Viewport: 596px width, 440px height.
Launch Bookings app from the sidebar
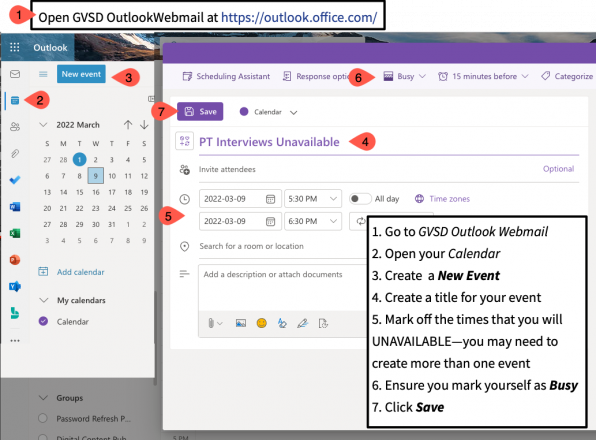[x=15, y=313]
